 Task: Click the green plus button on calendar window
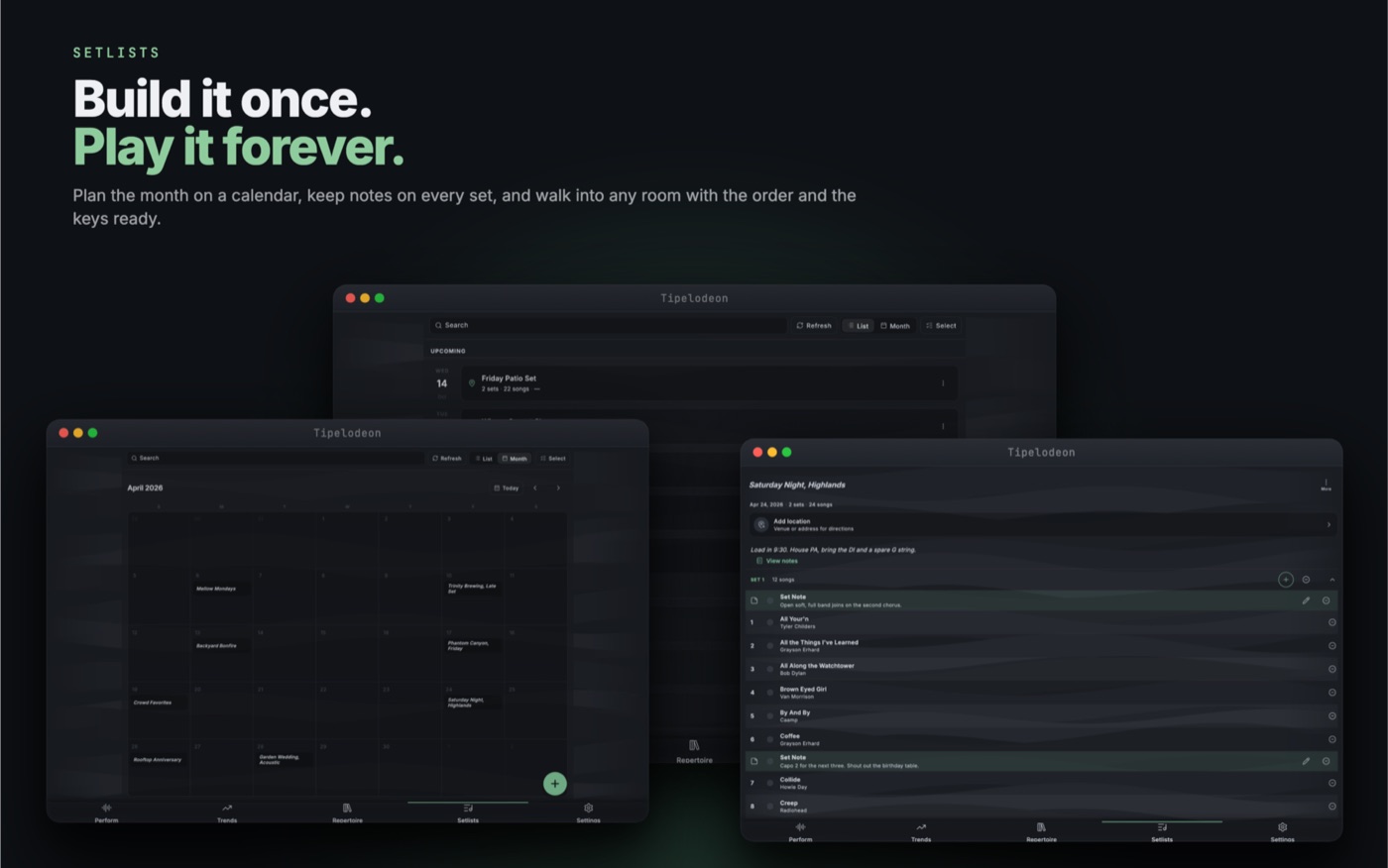554,784
